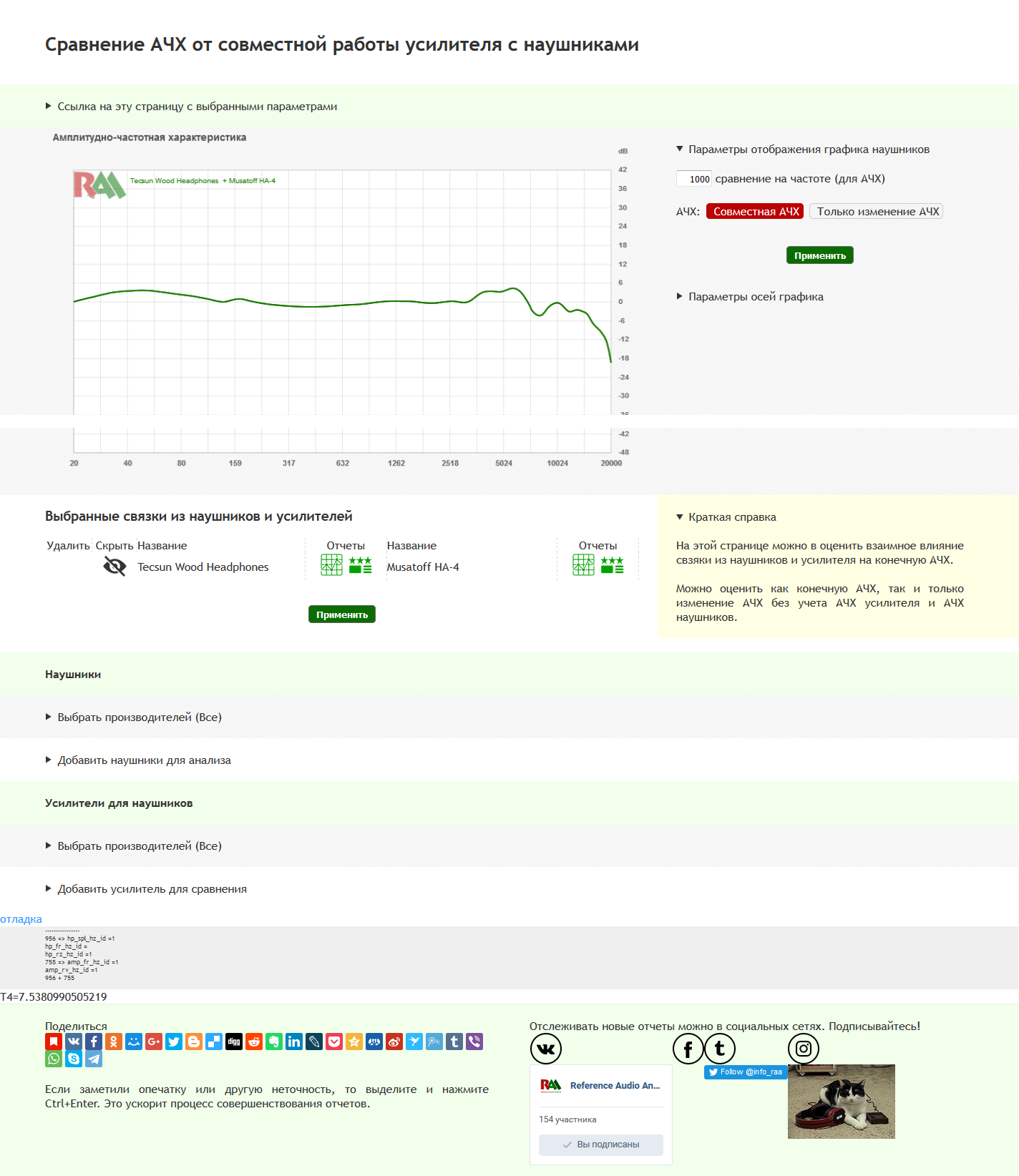The width and height of the screenshot is (1019, 1176).
Task: Select the 'Совместная АЧХ' option
Action: 755,212
